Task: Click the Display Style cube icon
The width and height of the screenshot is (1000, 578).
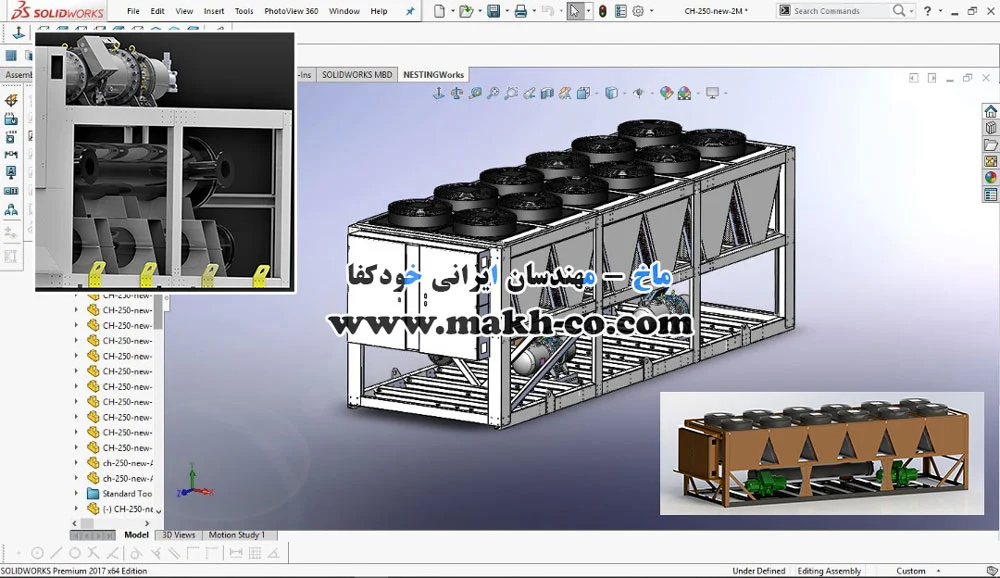Action: coord(611,93)
